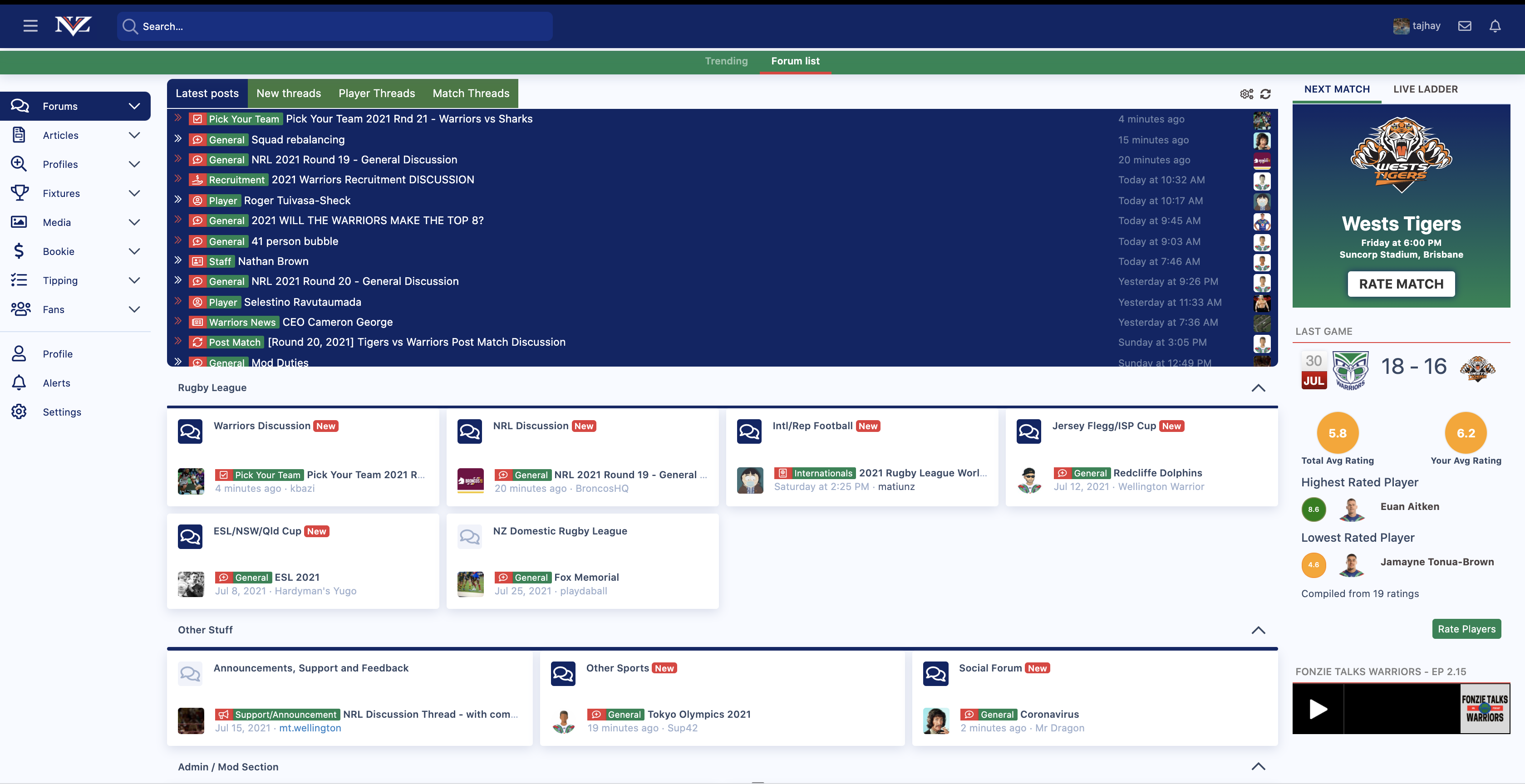This screenshot has width=1525, height=784.
Task: Click the Fans people icon in sidebar
Action: point(21,309)
